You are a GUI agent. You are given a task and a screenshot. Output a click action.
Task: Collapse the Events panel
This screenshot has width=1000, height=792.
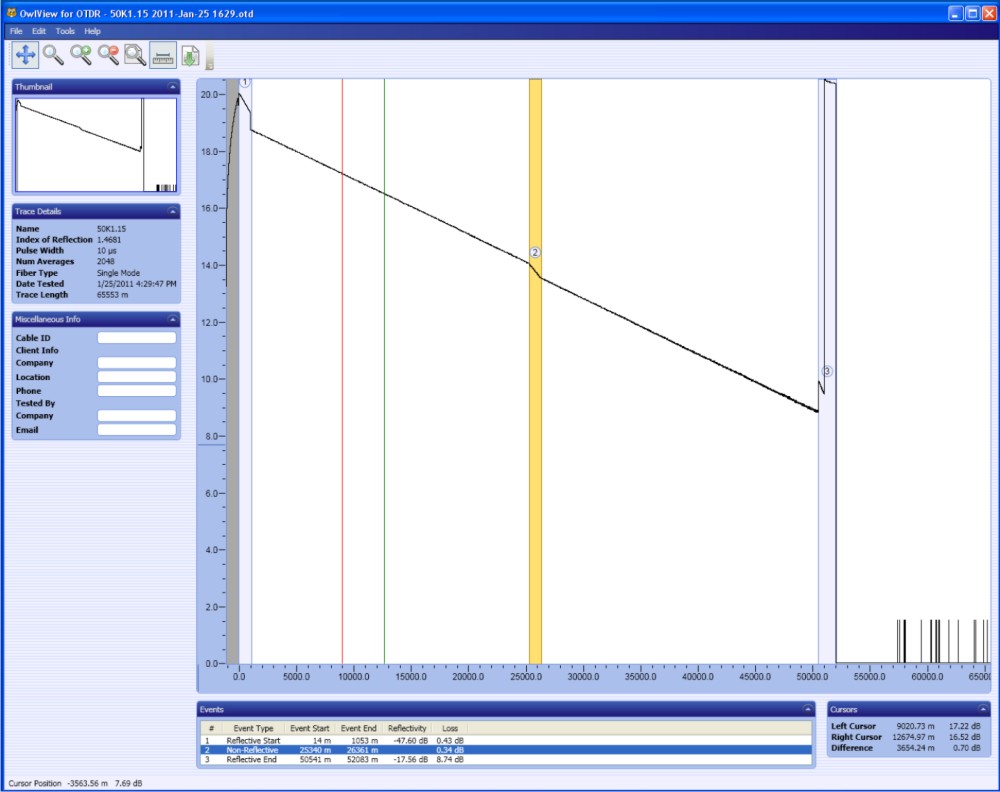(809, 709)
